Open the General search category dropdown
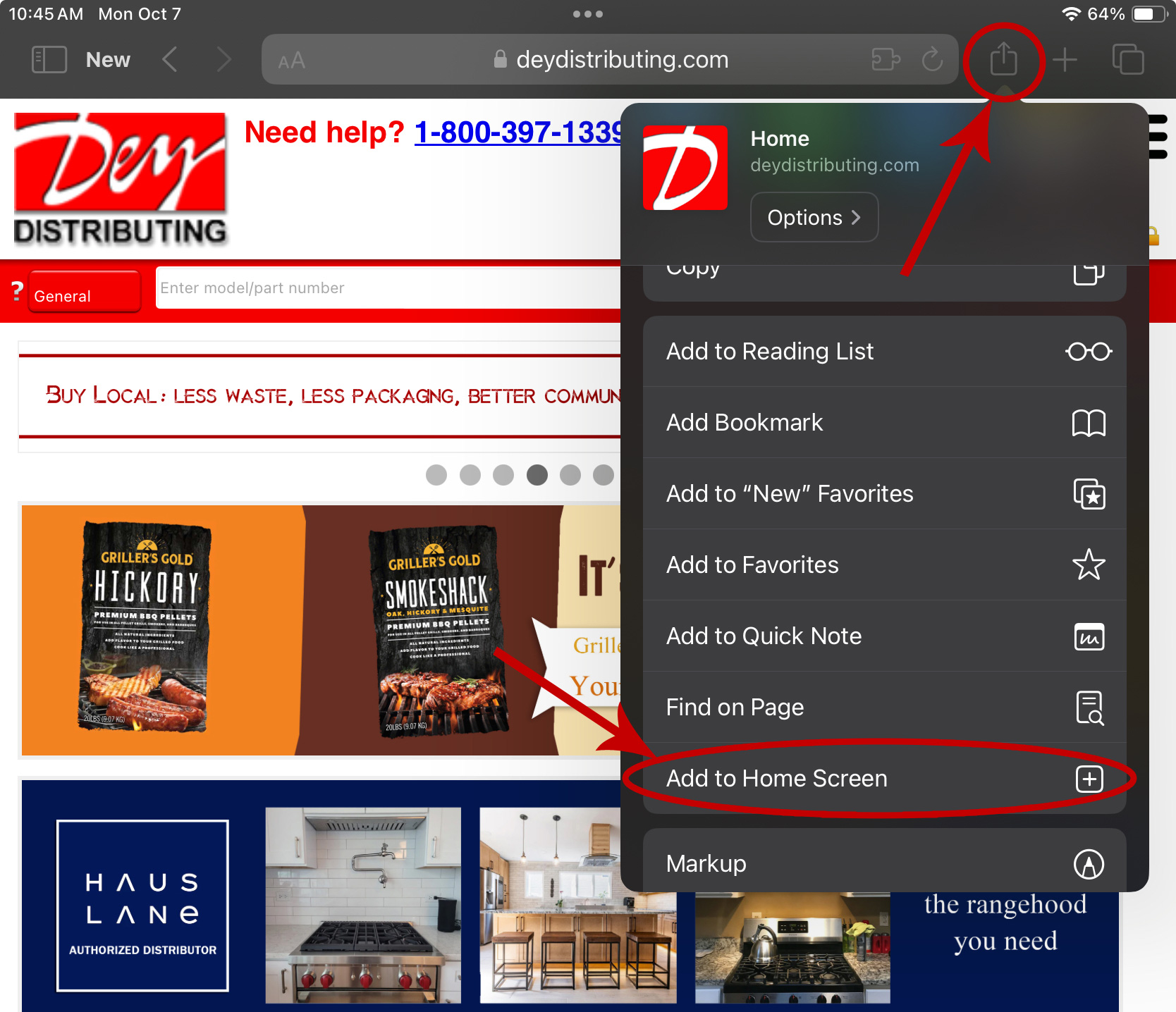Image resolution: width=1176 pixels, height=1012 pixels. coord(83,292)
